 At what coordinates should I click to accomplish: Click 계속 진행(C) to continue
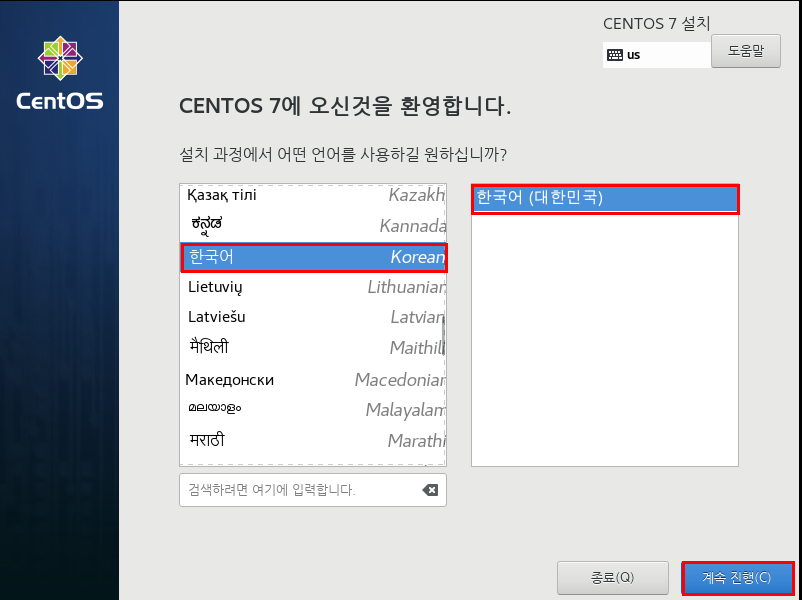pos(737,578)
